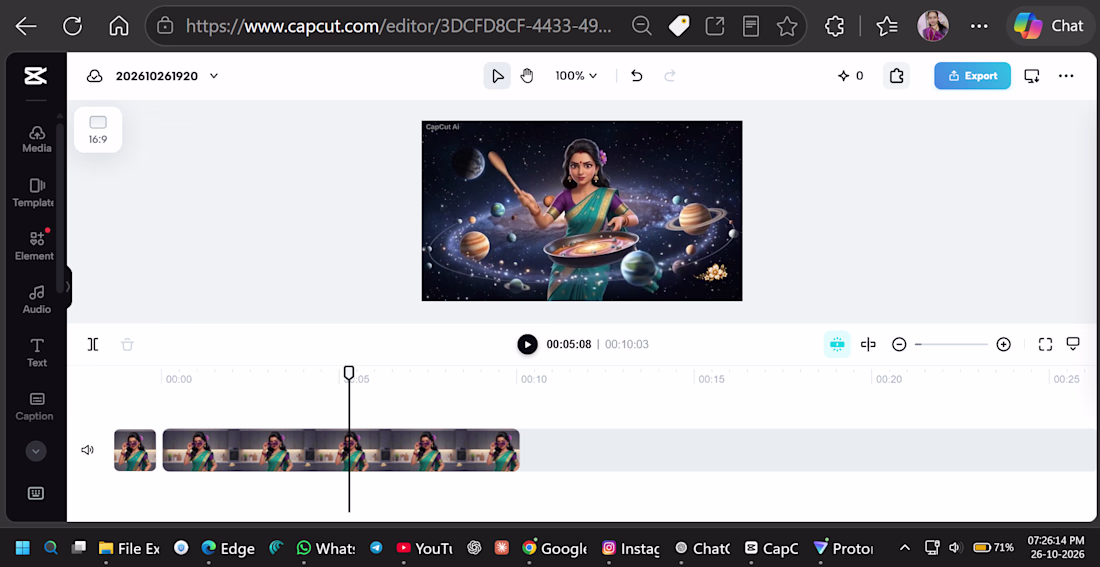Open the timeline display settings icon

tap(1073, 344)
